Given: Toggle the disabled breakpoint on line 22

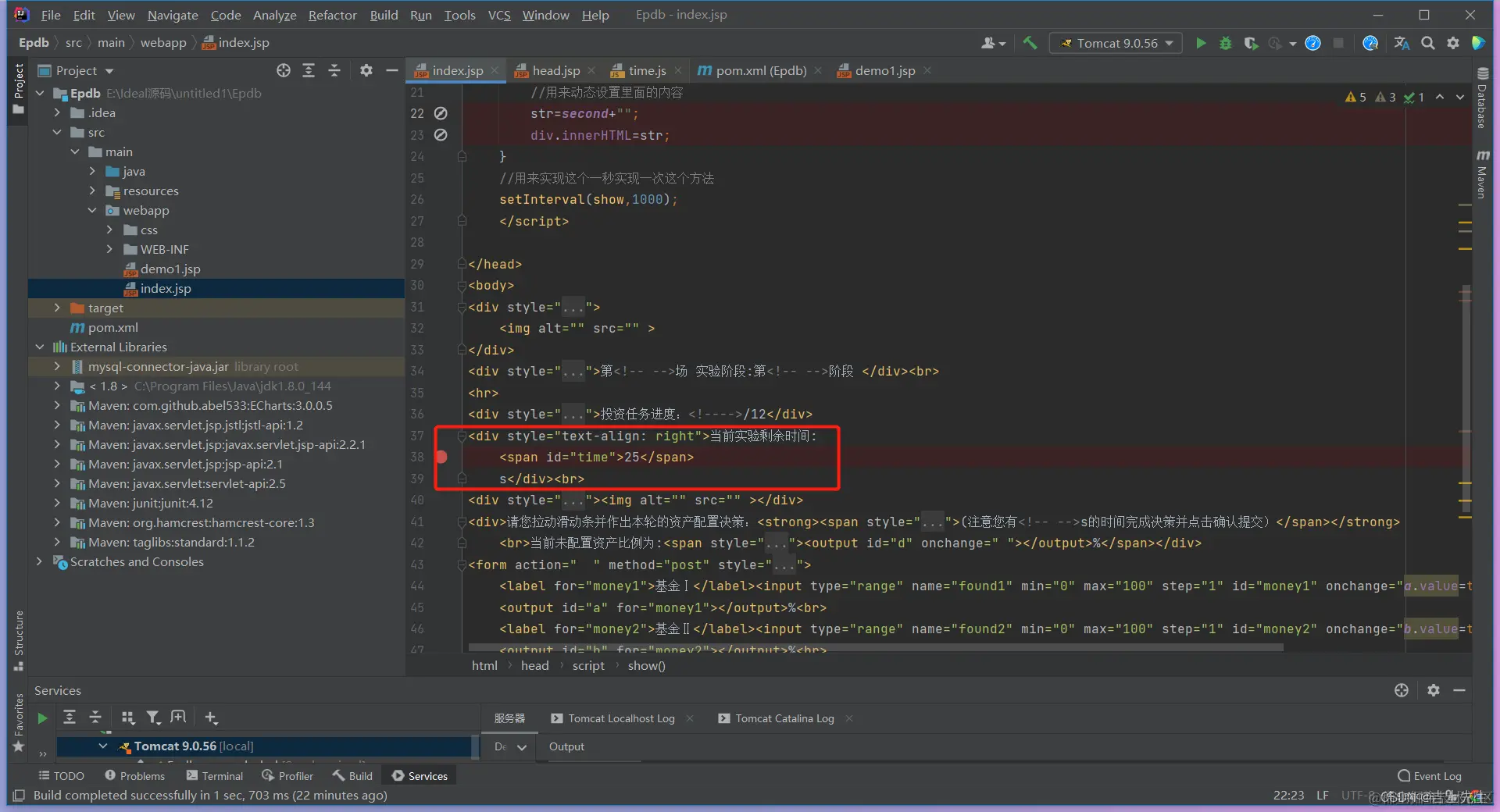Looking at the screenshot, I should pos(441,113).
